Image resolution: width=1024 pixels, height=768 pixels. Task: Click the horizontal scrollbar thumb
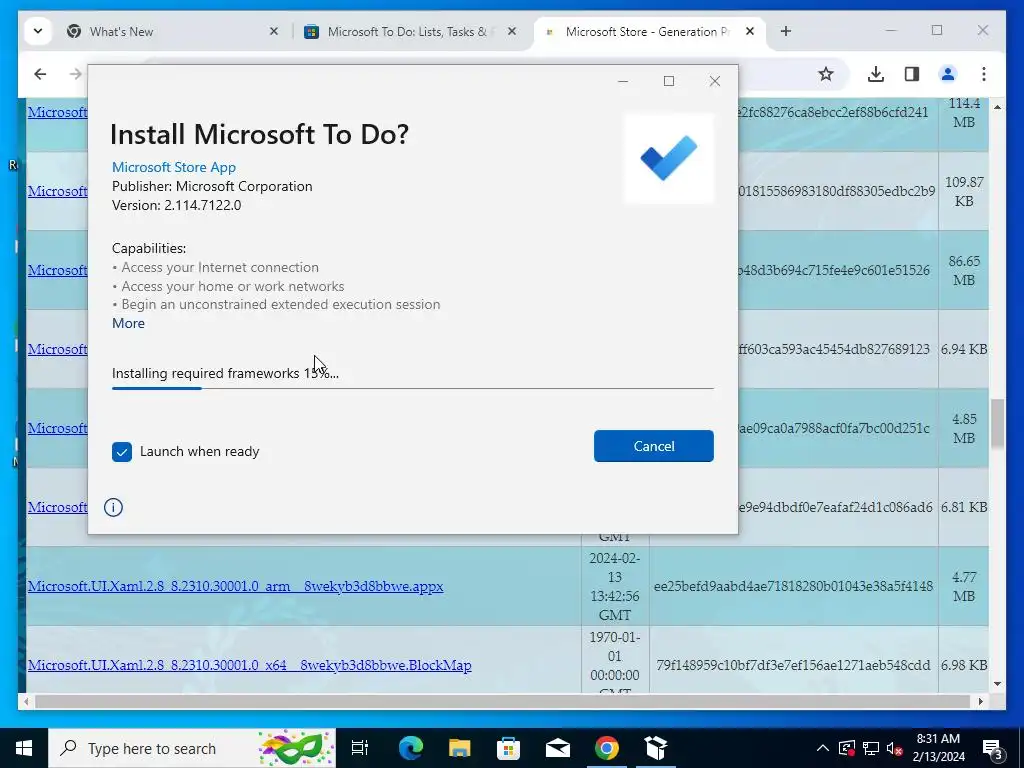(502, 701)
